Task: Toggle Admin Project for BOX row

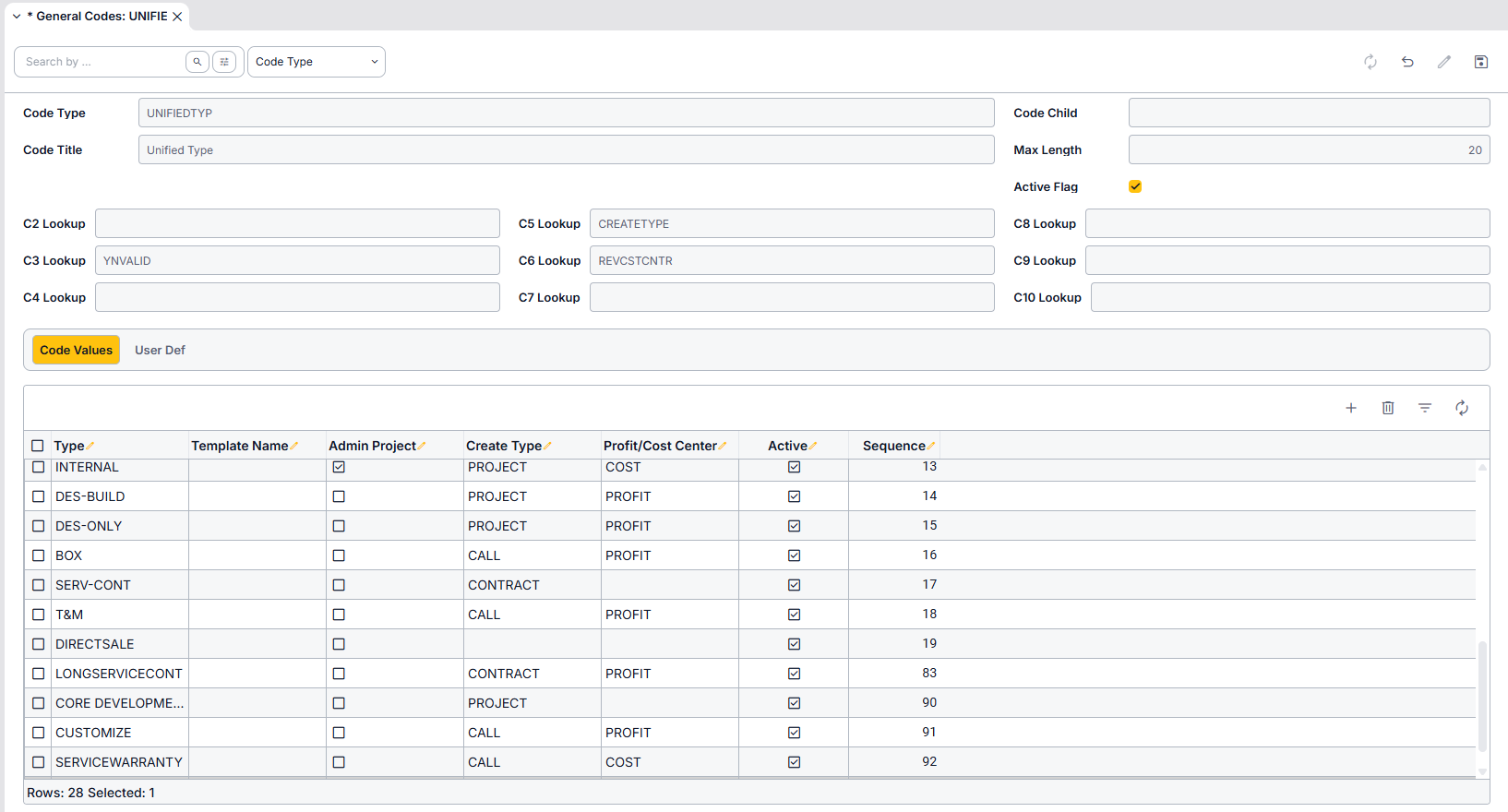Action: click(x=339, y=555)
